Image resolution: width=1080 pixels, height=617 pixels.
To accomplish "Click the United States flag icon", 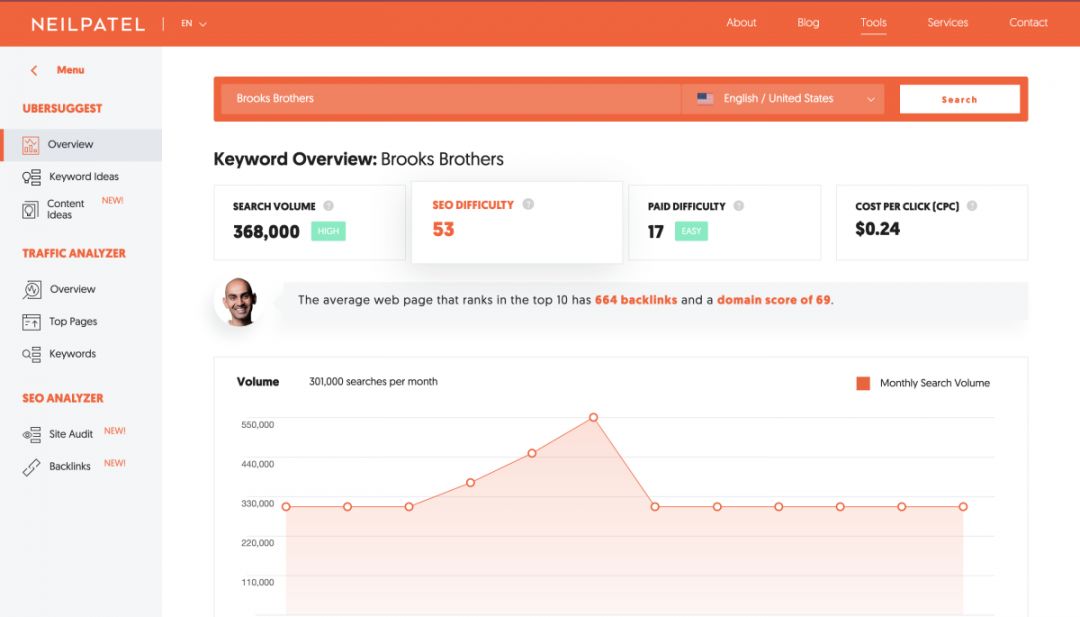I will click(705, 98).
